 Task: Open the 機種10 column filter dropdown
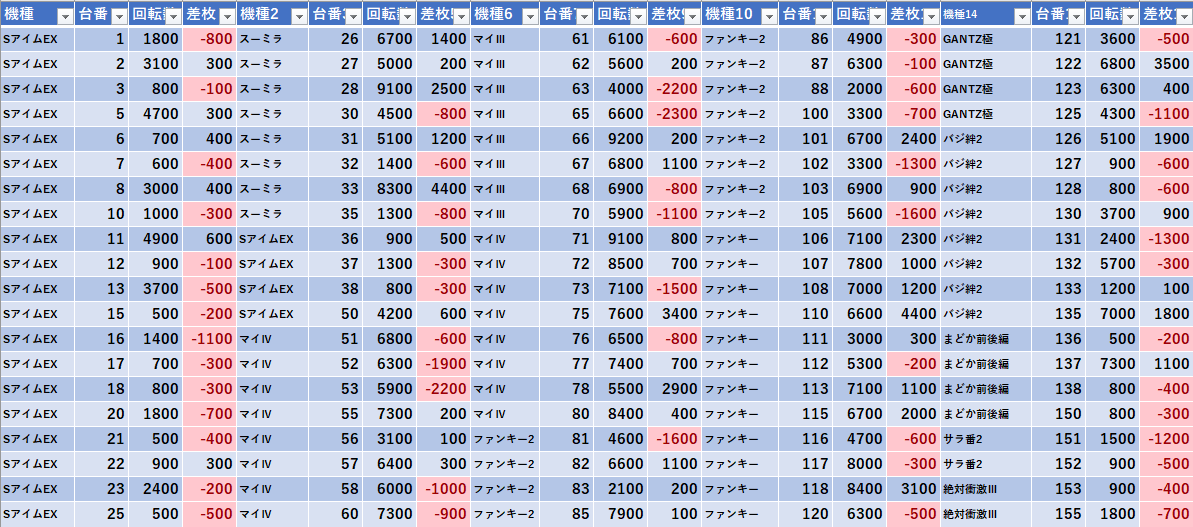point(768,17)
